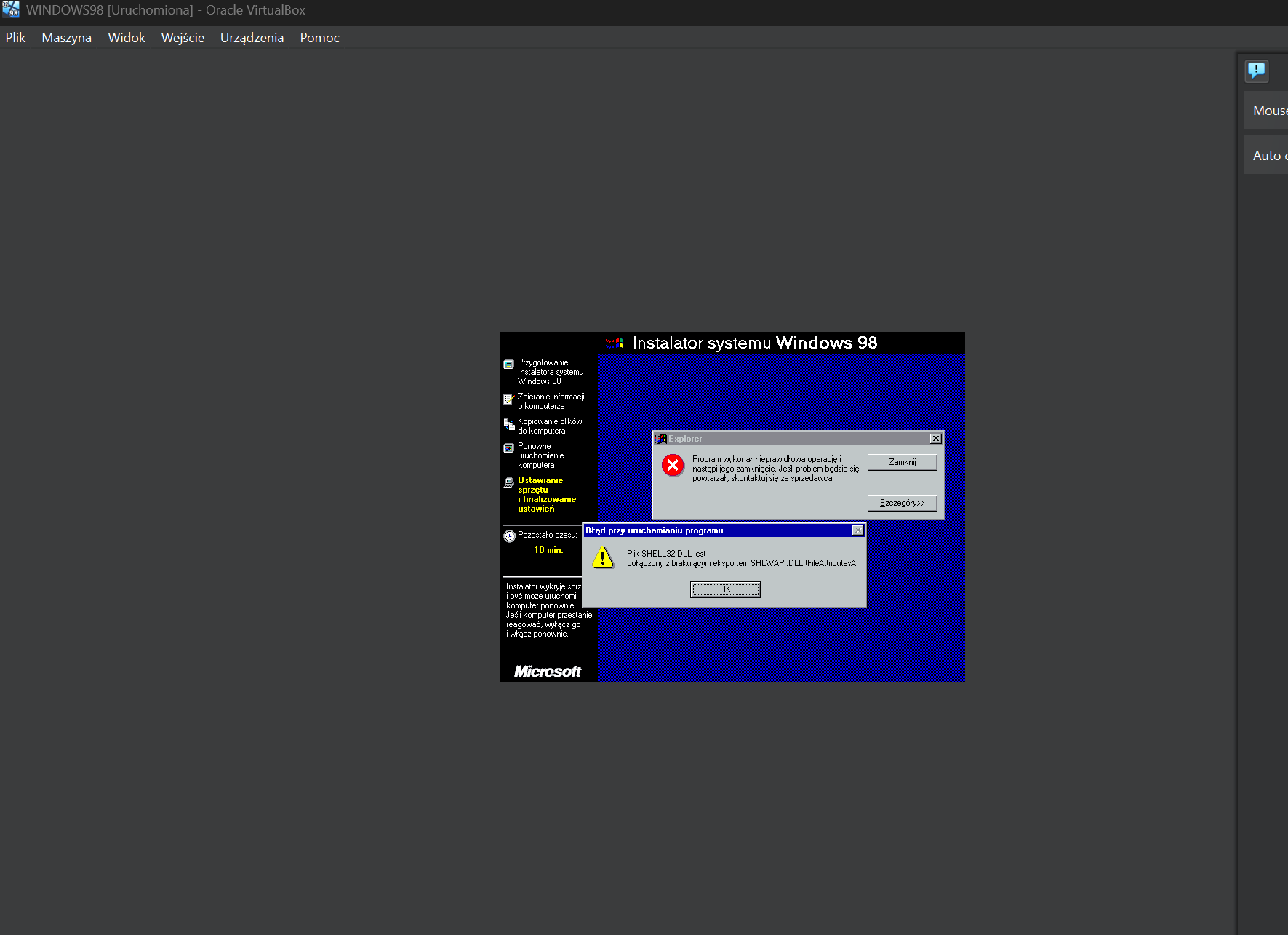Screen dimensions: 1288x935
Task: Open the Urządzenia menu
Action: tap(252, 38)
